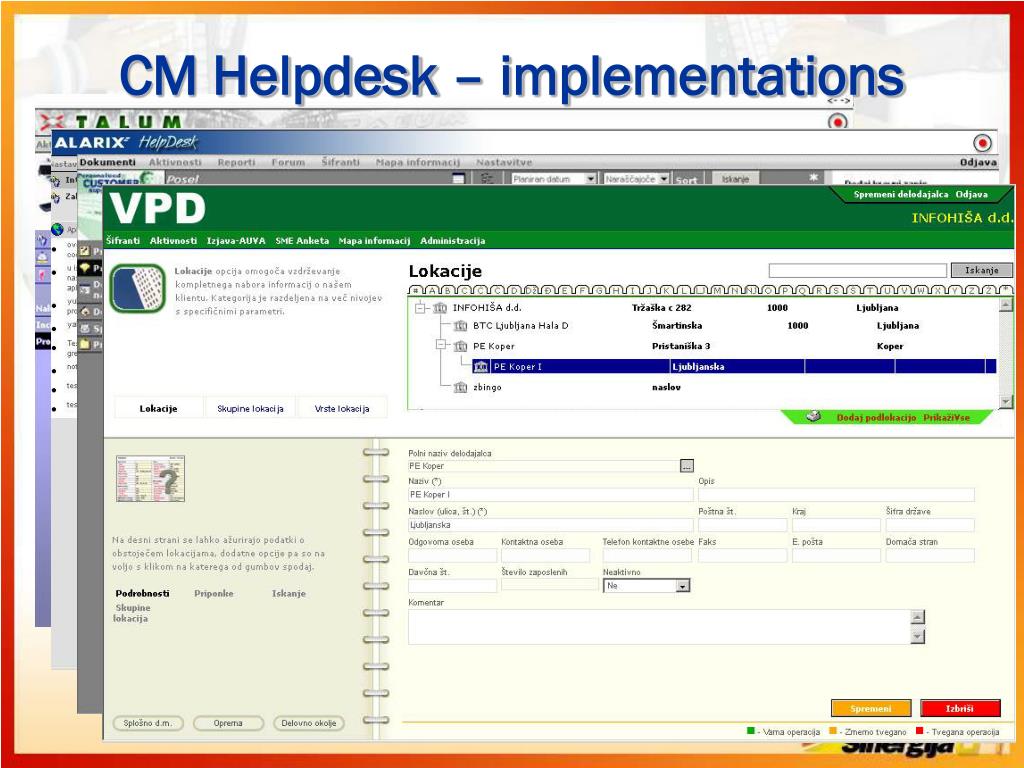Screen dimensions: 1024x768
Task: Open Reporti in the ALARIX menu bar
Action: tap(236, 162)
